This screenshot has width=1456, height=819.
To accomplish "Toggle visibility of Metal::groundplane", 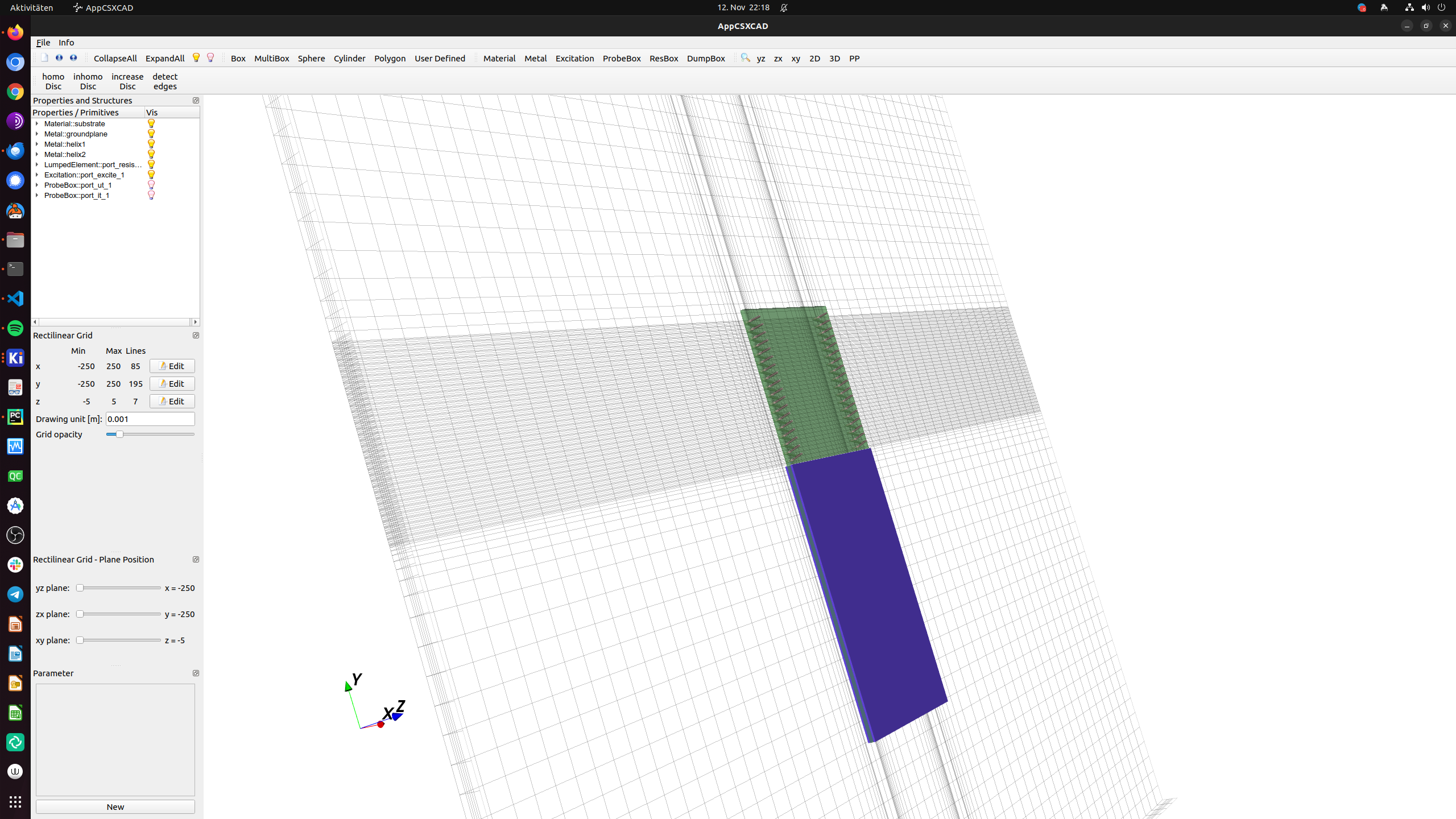I will [151, 134].
